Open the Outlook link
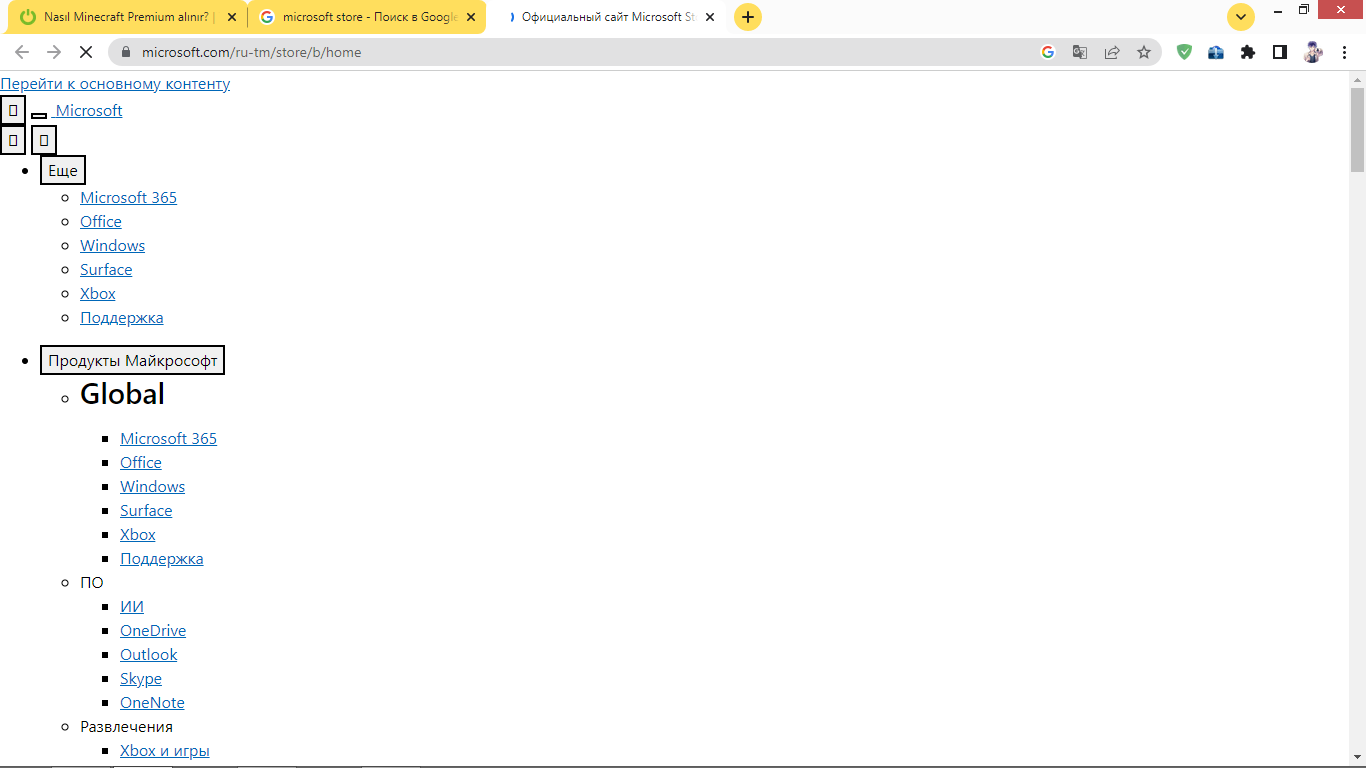Screen dimensions: 1366x768 pyautogui.click(x=149, y=655)
